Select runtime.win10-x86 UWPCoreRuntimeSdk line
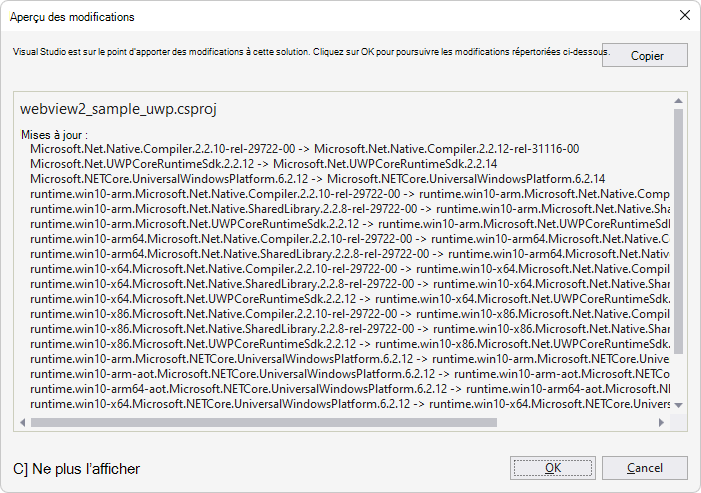 tap(350, 344)
